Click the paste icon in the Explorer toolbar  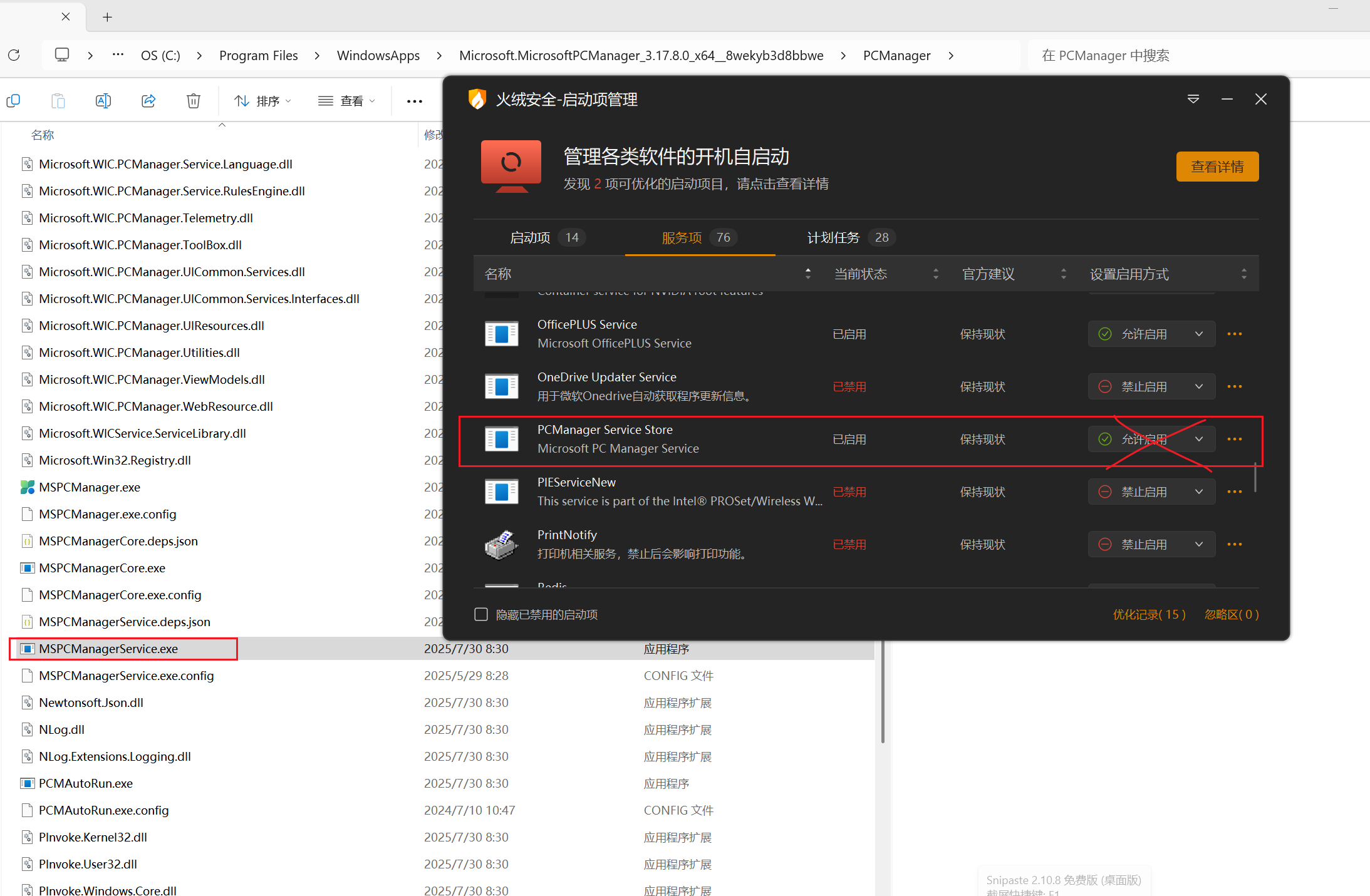58,100
